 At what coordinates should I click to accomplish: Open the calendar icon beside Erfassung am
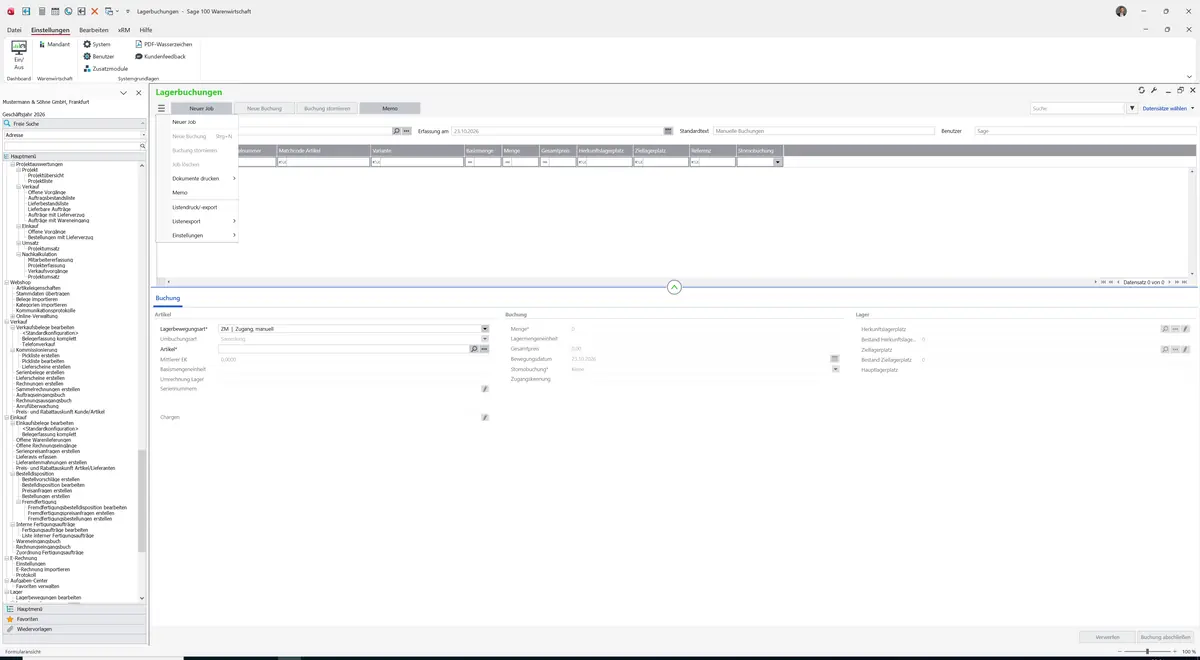[668, 131]
